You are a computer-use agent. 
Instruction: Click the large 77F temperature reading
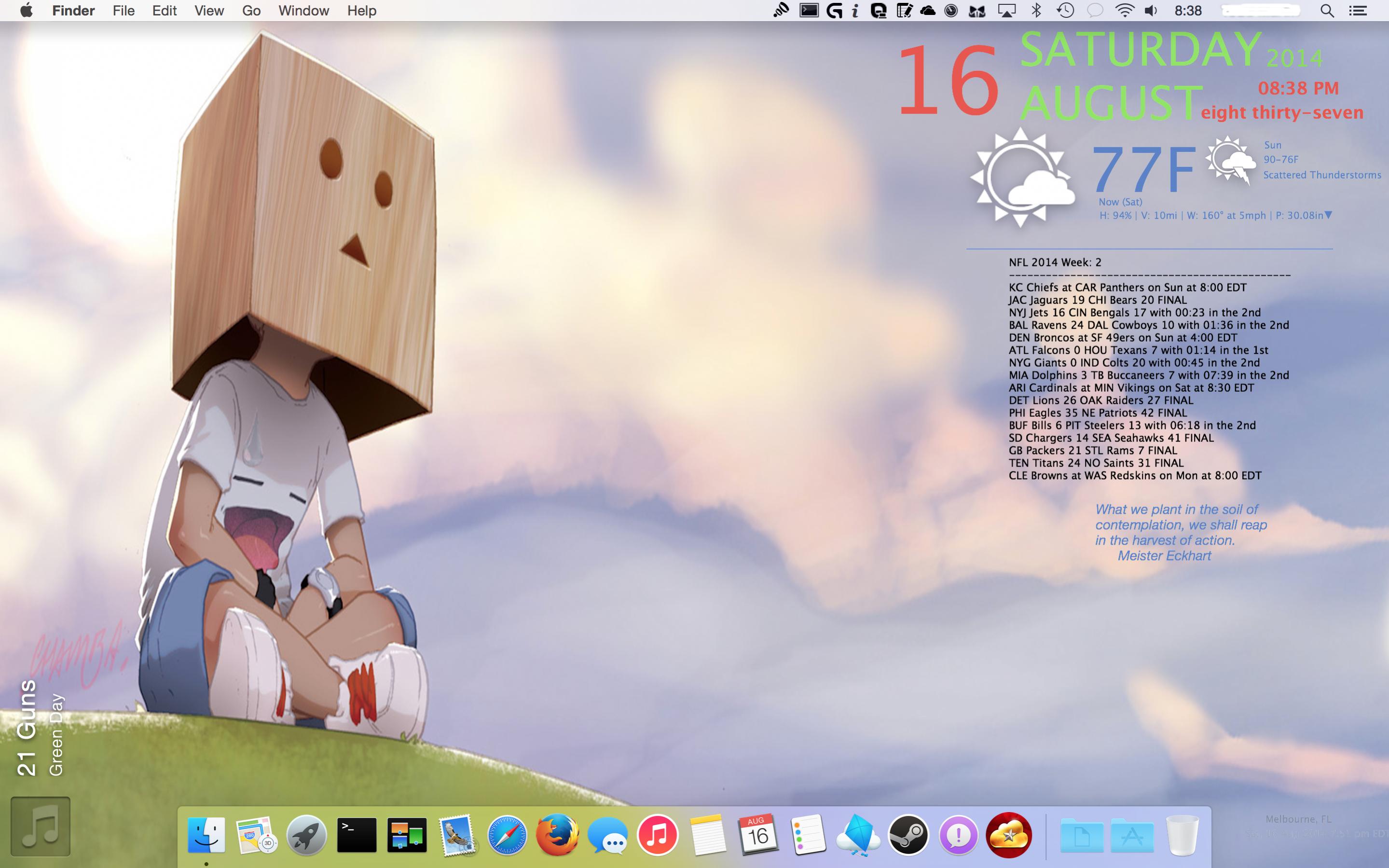[x=1143, y=169]
